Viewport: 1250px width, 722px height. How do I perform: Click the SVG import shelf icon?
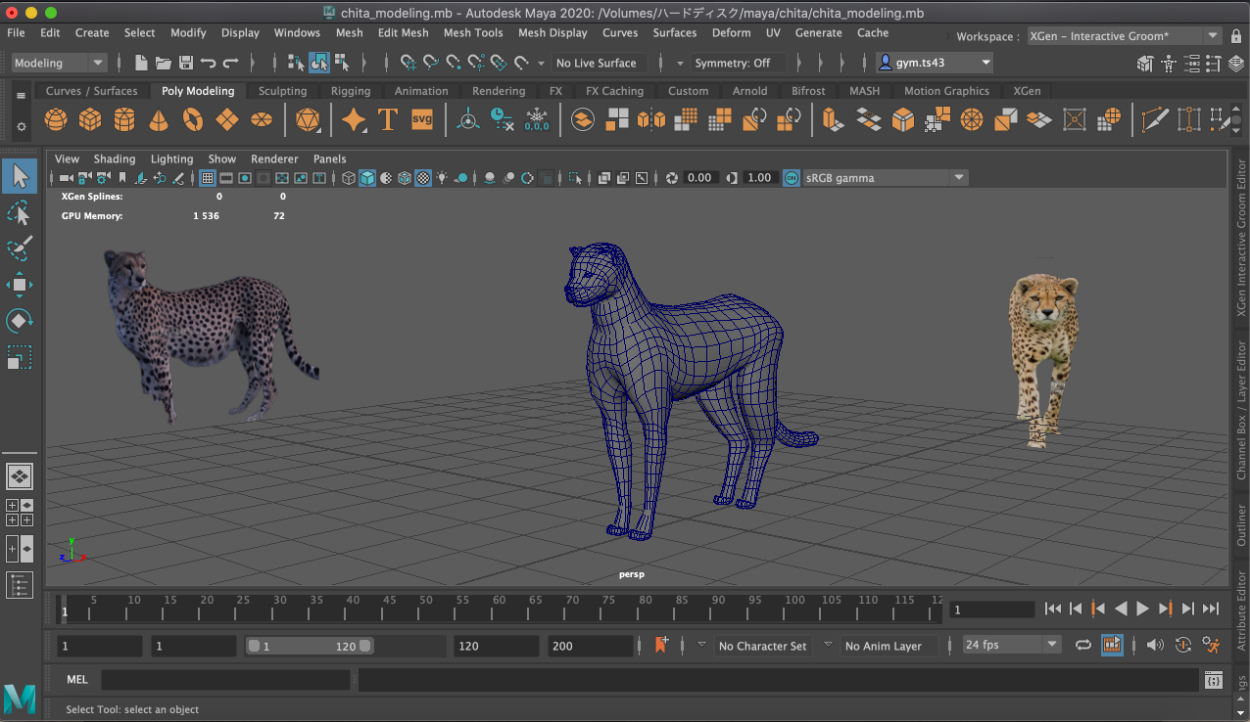(422, 121)
